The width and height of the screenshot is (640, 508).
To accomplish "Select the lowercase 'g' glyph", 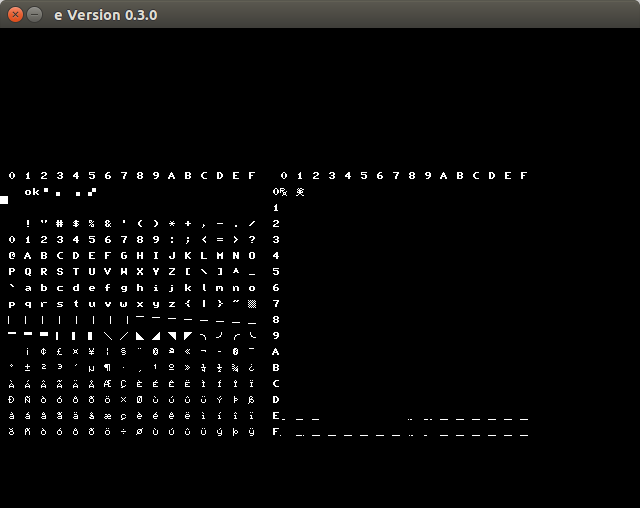I will [124, 288].
